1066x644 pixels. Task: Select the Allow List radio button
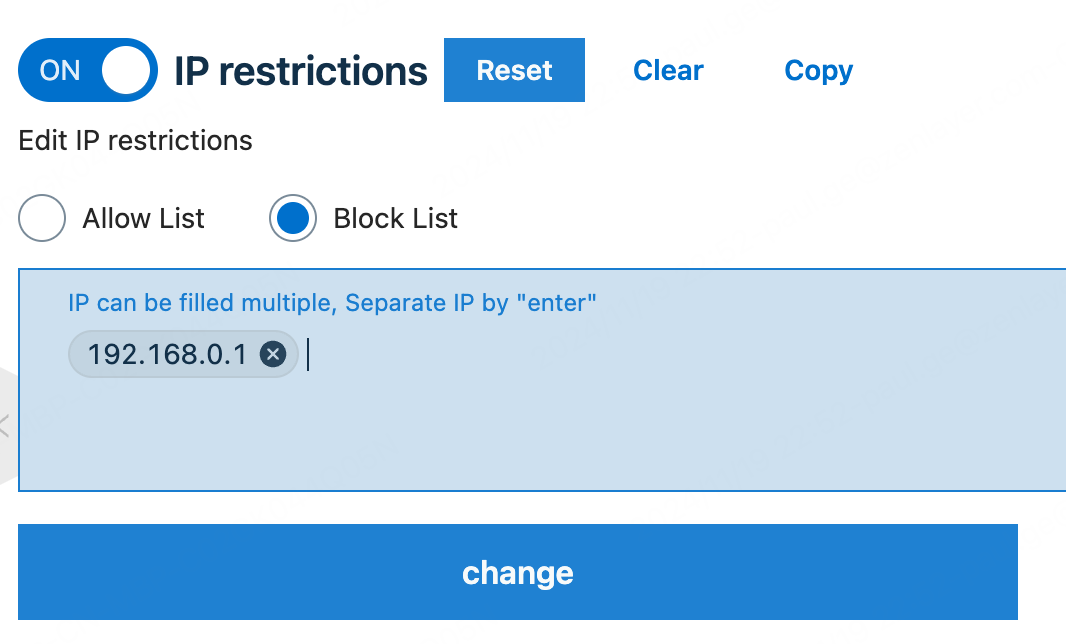point(42,219)
